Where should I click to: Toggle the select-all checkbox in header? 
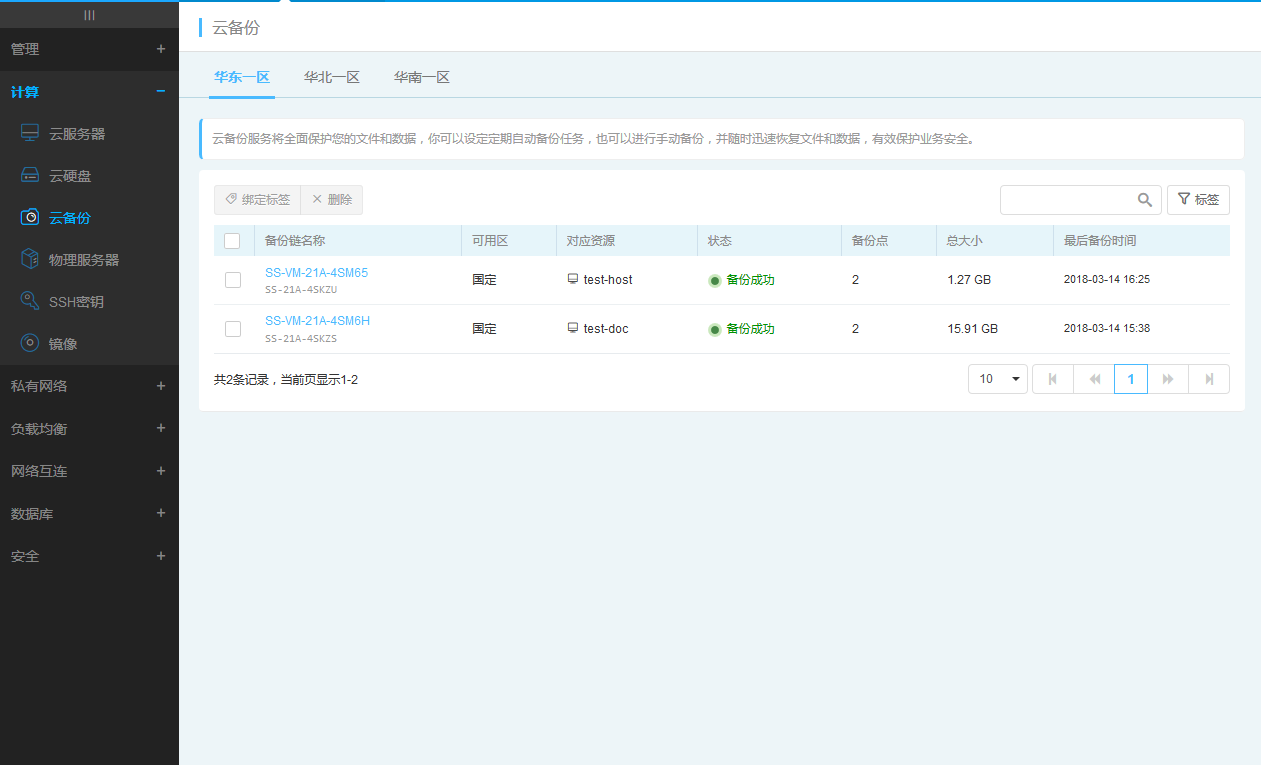(x=232, y=241)
